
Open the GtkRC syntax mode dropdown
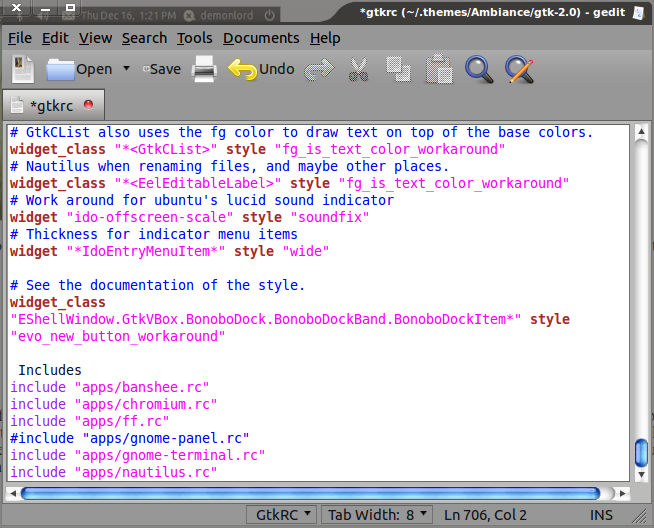tap(282, 515)
